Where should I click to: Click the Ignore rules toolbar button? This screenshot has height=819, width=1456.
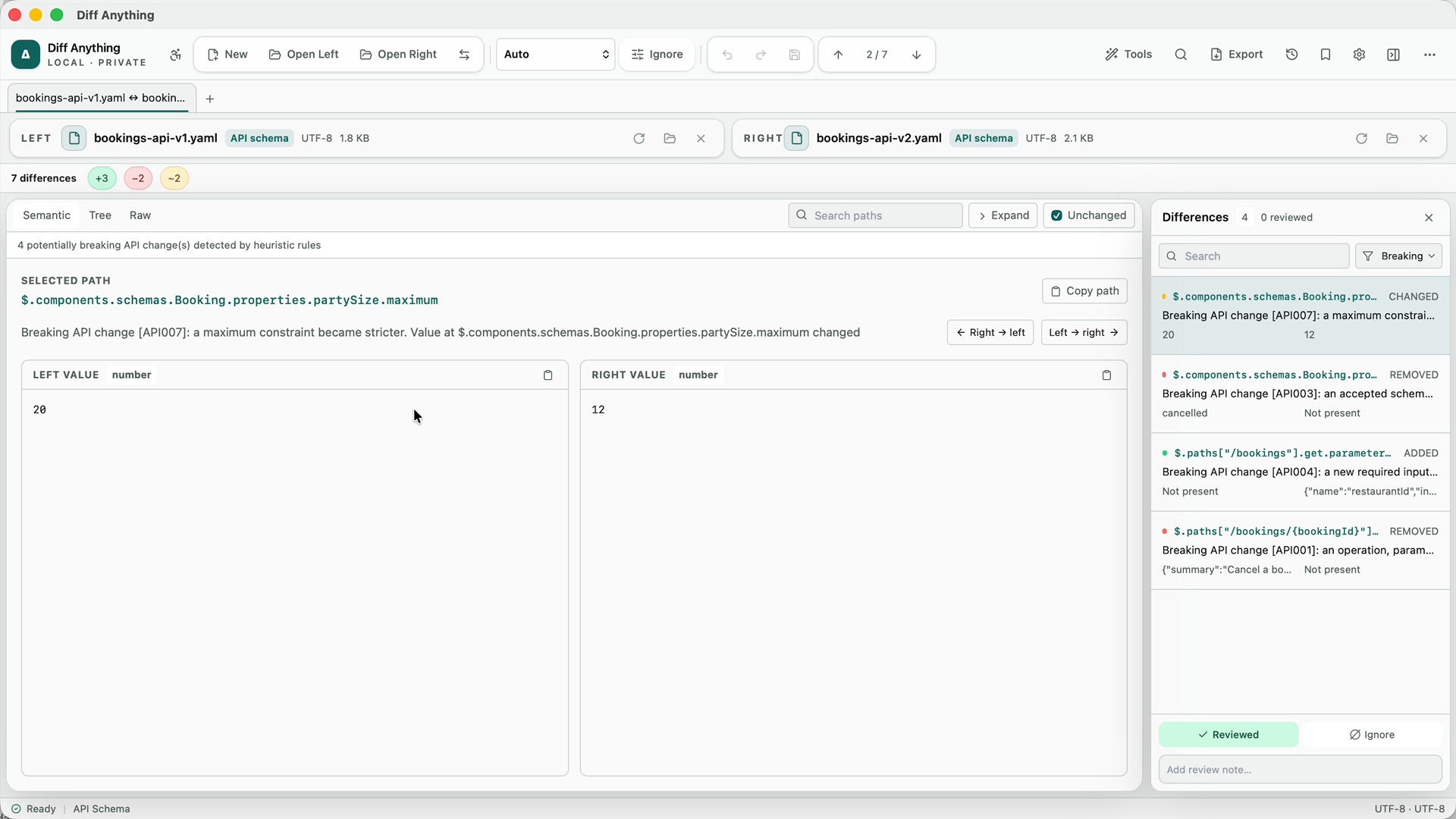657,55
